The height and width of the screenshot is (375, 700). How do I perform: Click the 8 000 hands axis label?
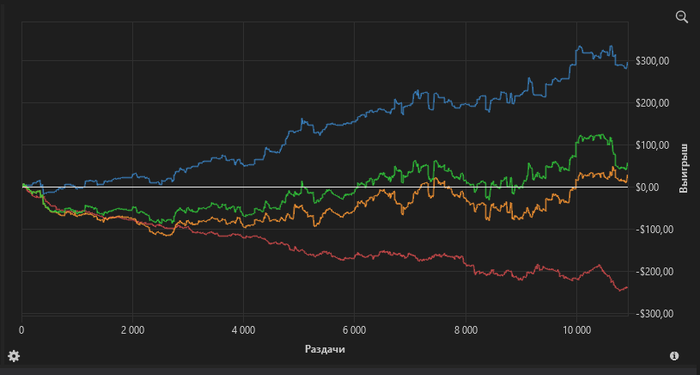click(x=466, y=331)
